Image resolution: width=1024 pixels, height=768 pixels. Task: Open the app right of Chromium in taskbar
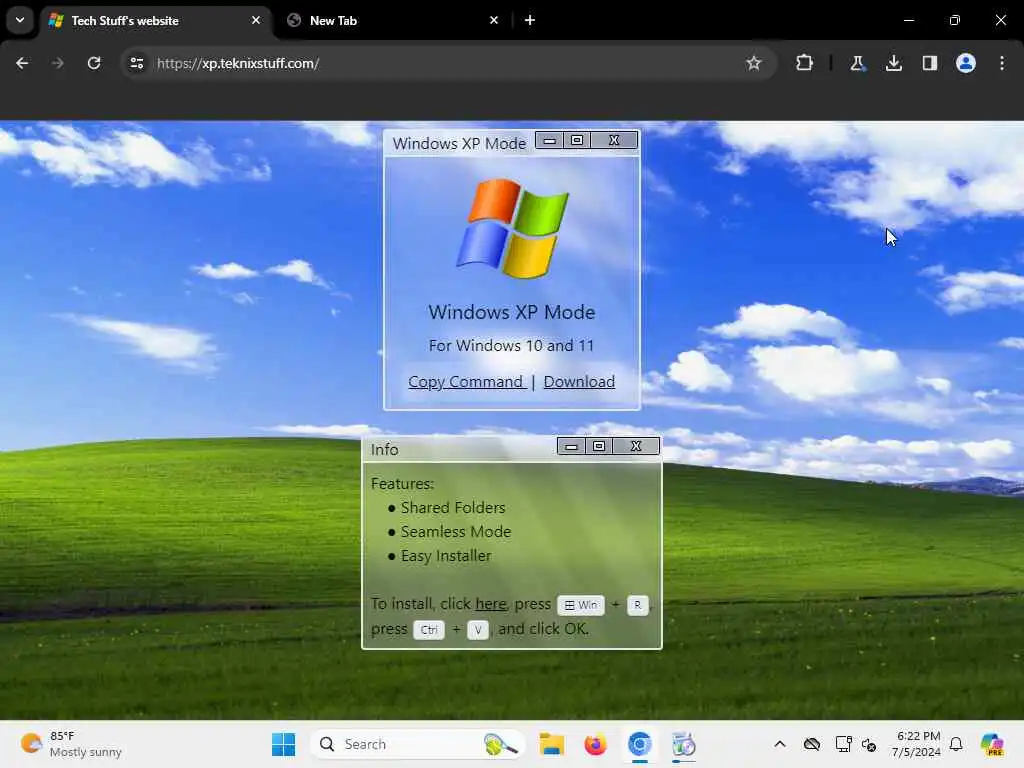[x=684, y=744]
